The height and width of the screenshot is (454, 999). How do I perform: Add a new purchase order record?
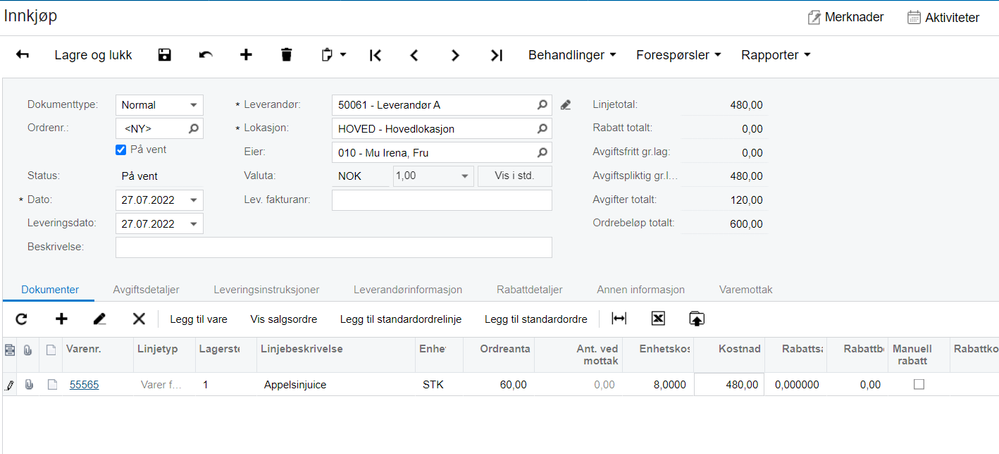point(246,55)
